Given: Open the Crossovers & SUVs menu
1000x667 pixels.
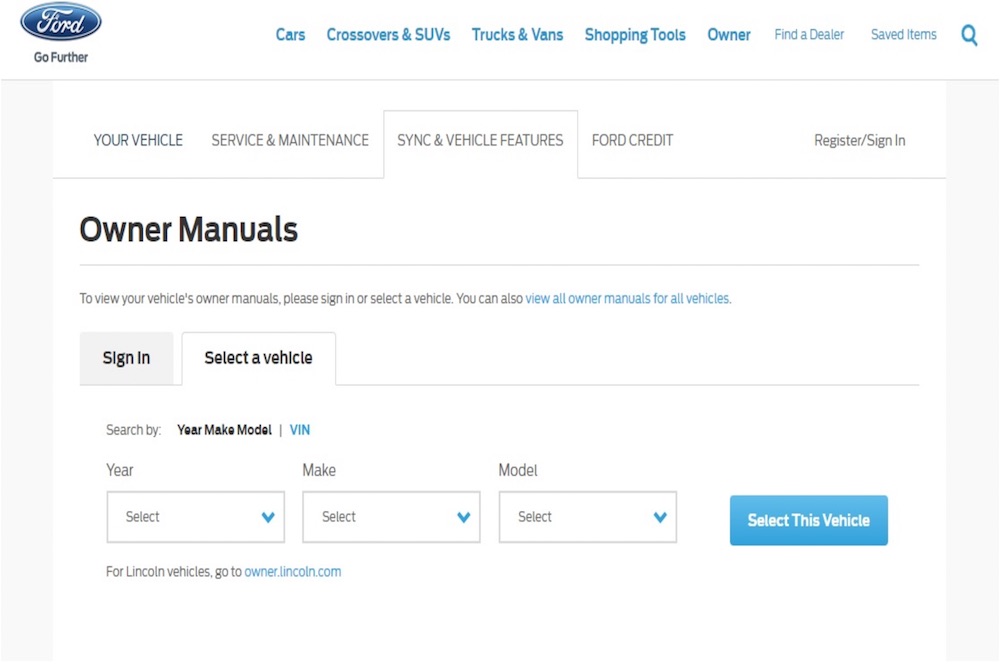Looking at the screenshot, I should coord(388,34).
